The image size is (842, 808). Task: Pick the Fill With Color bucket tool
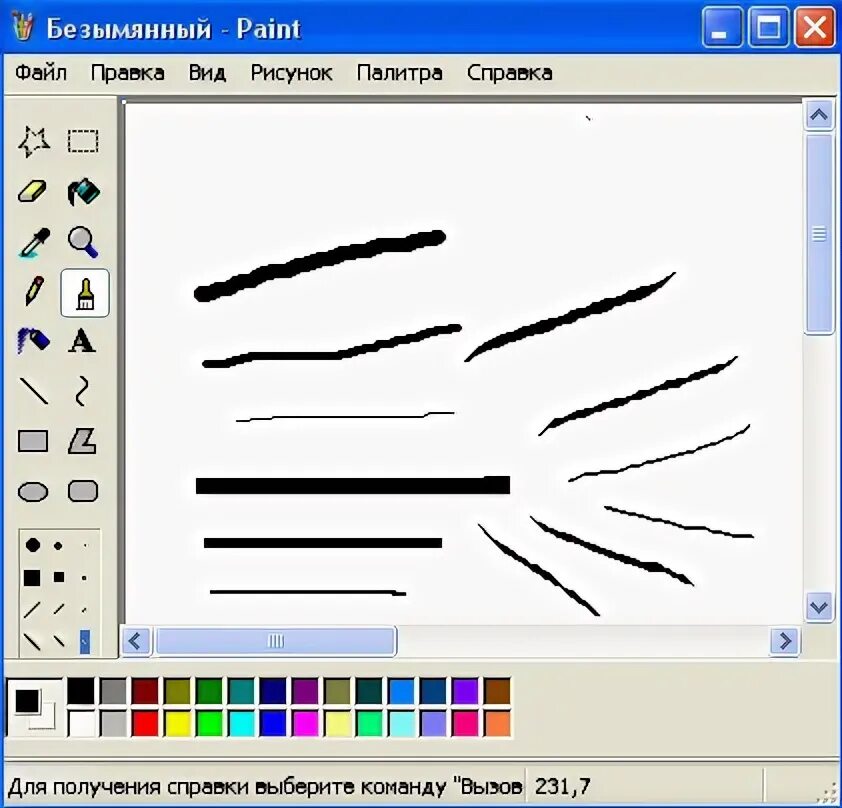(x=83, y=192)
